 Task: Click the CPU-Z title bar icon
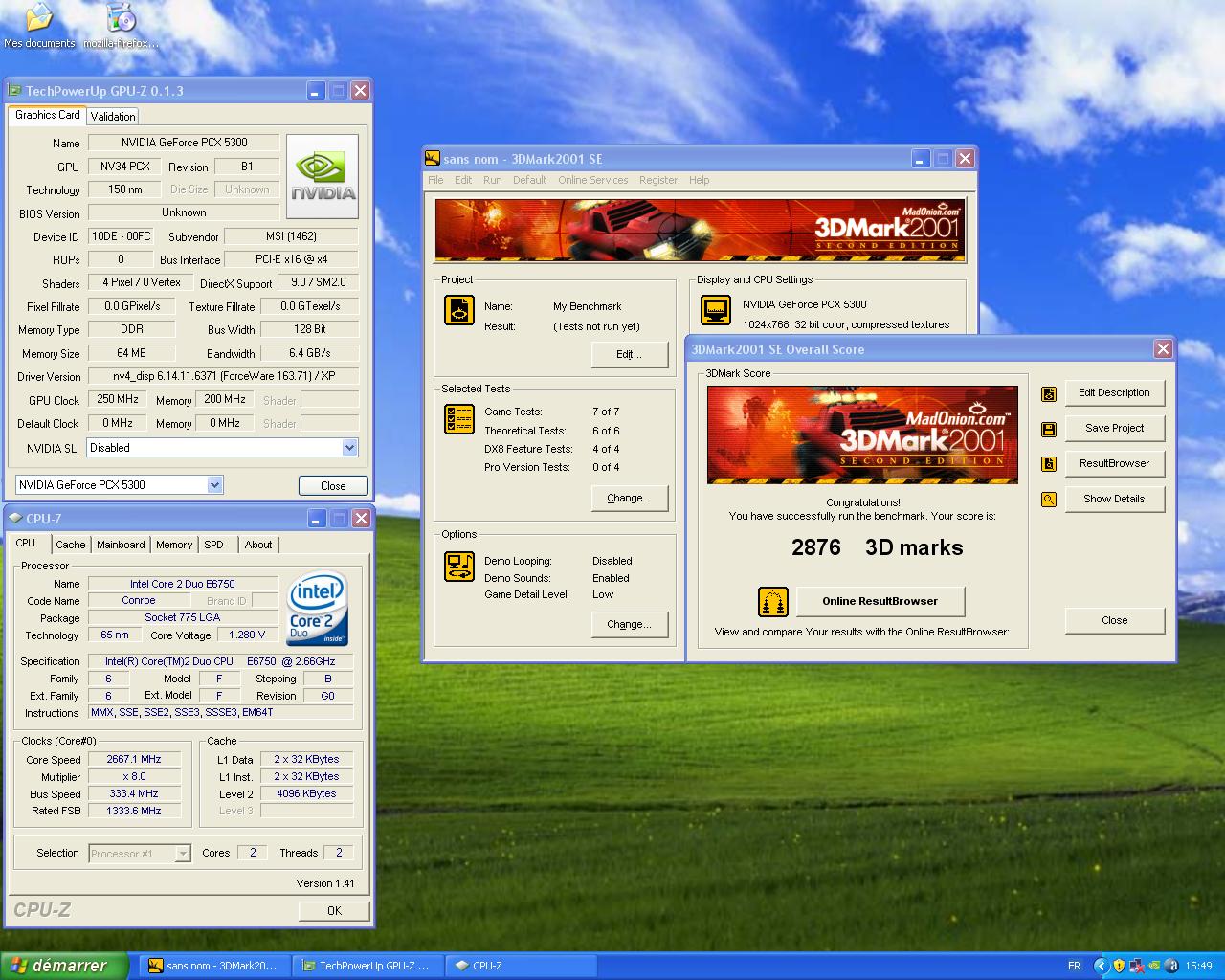pos(15,519)
